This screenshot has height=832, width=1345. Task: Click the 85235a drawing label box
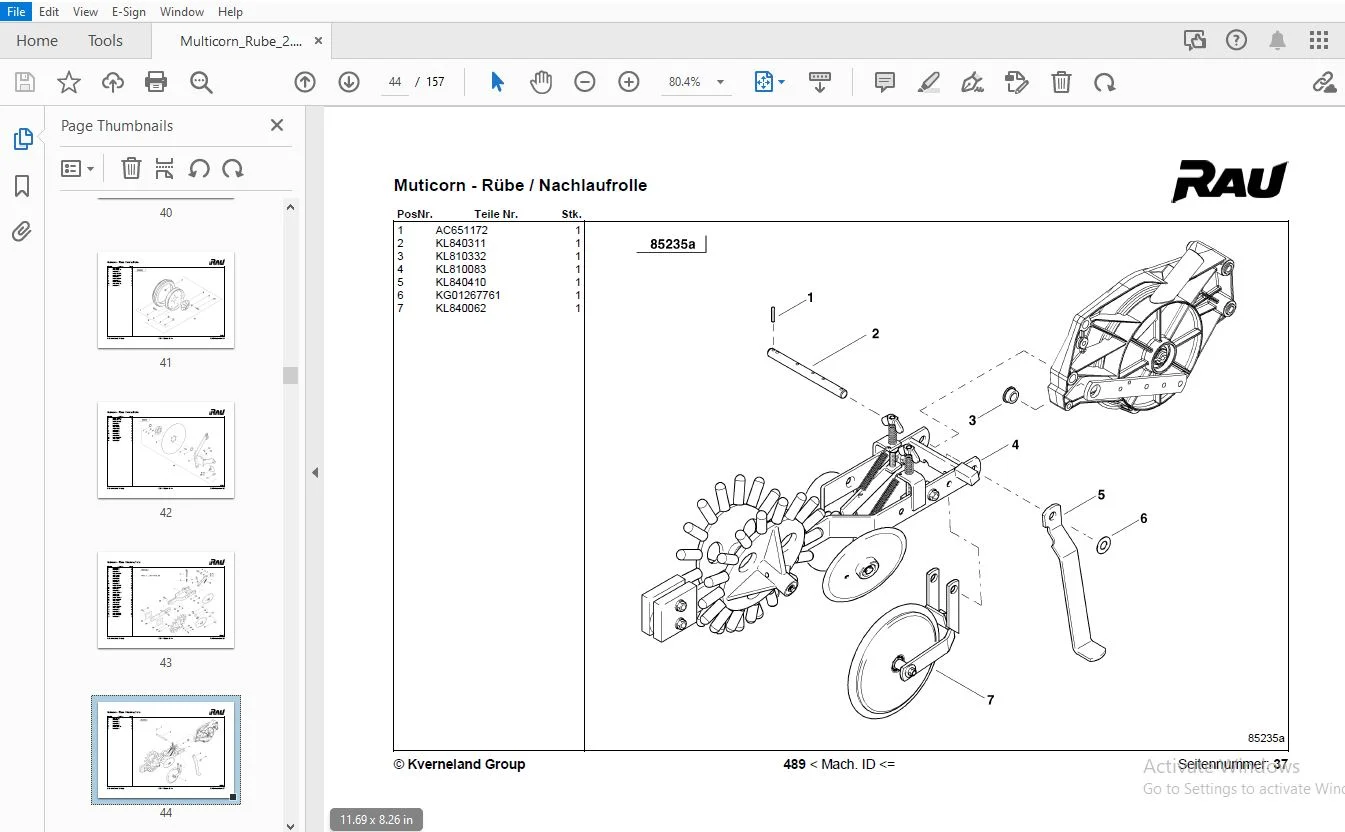[x=672, y=244]
